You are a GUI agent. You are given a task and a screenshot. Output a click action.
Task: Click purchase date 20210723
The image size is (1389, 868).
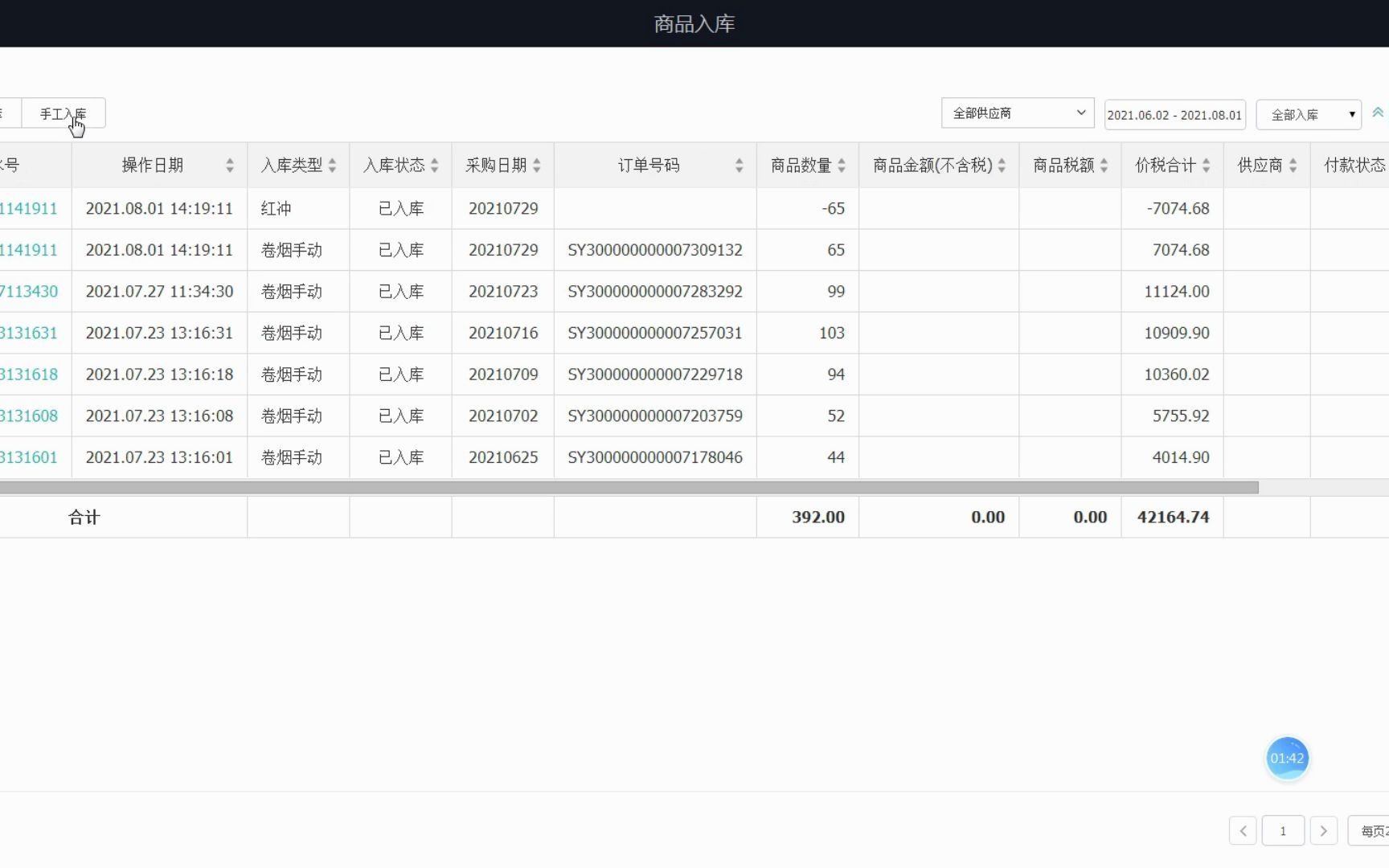click(x=503, y=291)
